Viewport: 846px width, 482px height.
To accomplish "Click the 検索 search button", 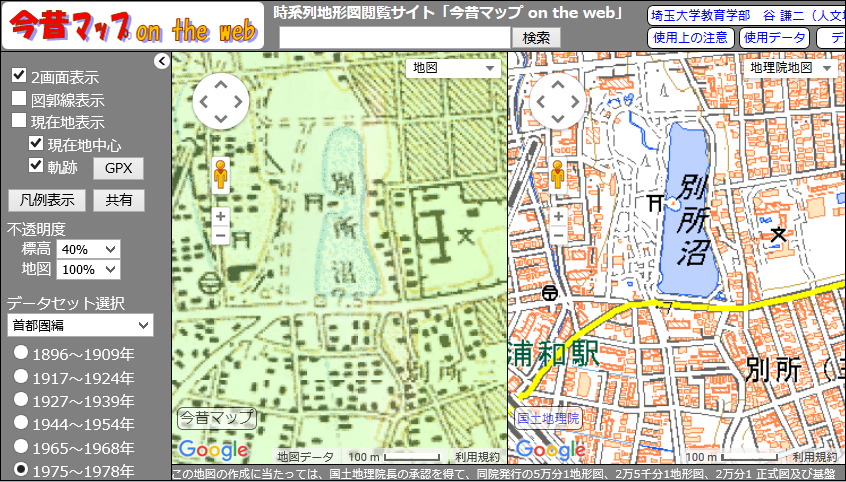I will [536, 38].
